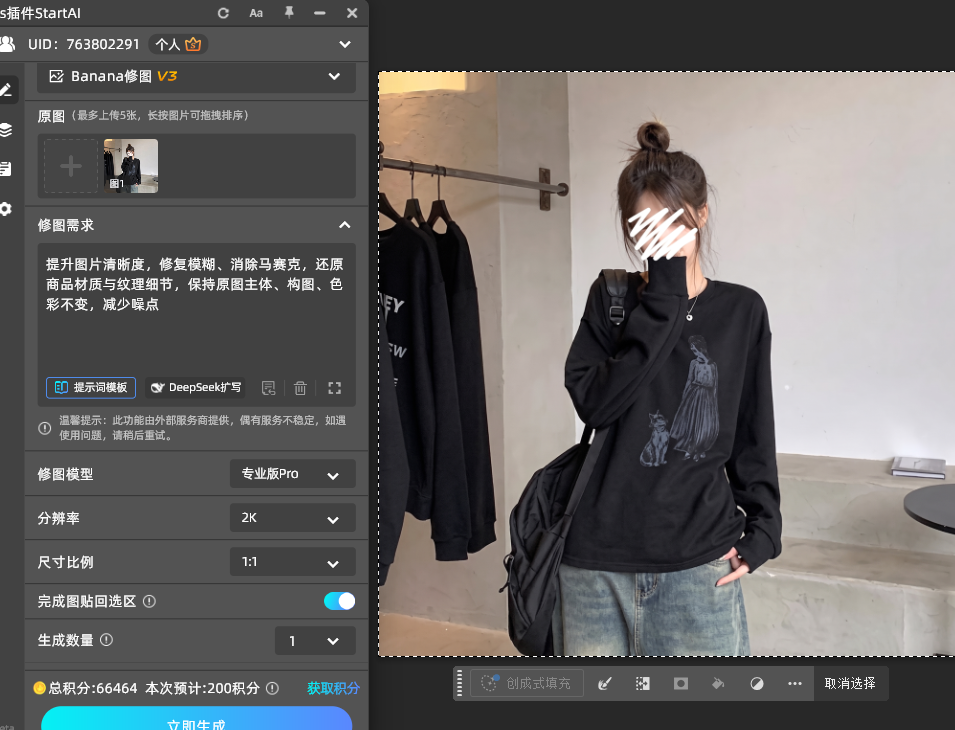The image size is (955, 730).
Task: Open the 分辨率 2K dropdown
Action: 292,518
